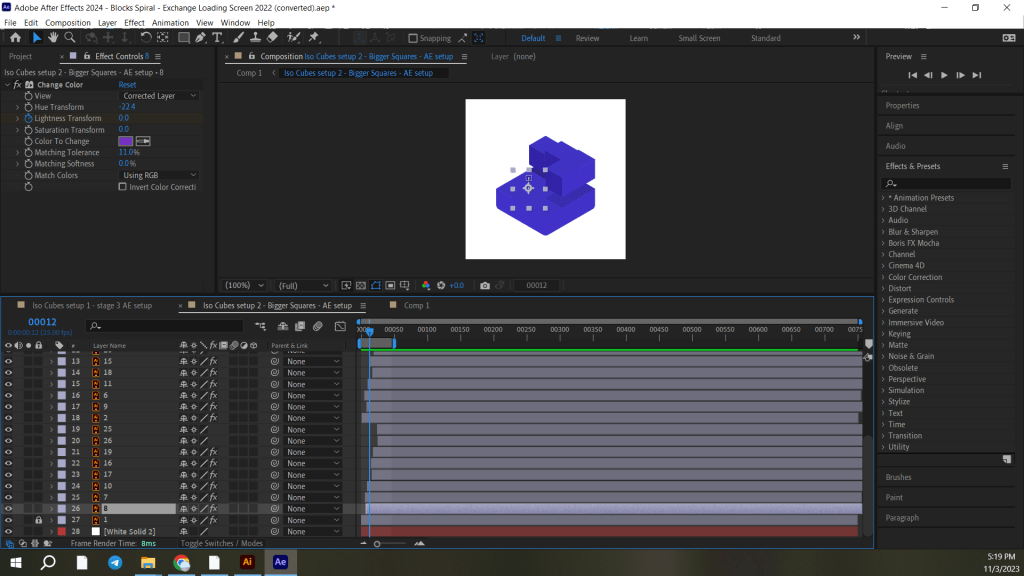
Task: Select the Eraser tool
Action: [273, 38]
